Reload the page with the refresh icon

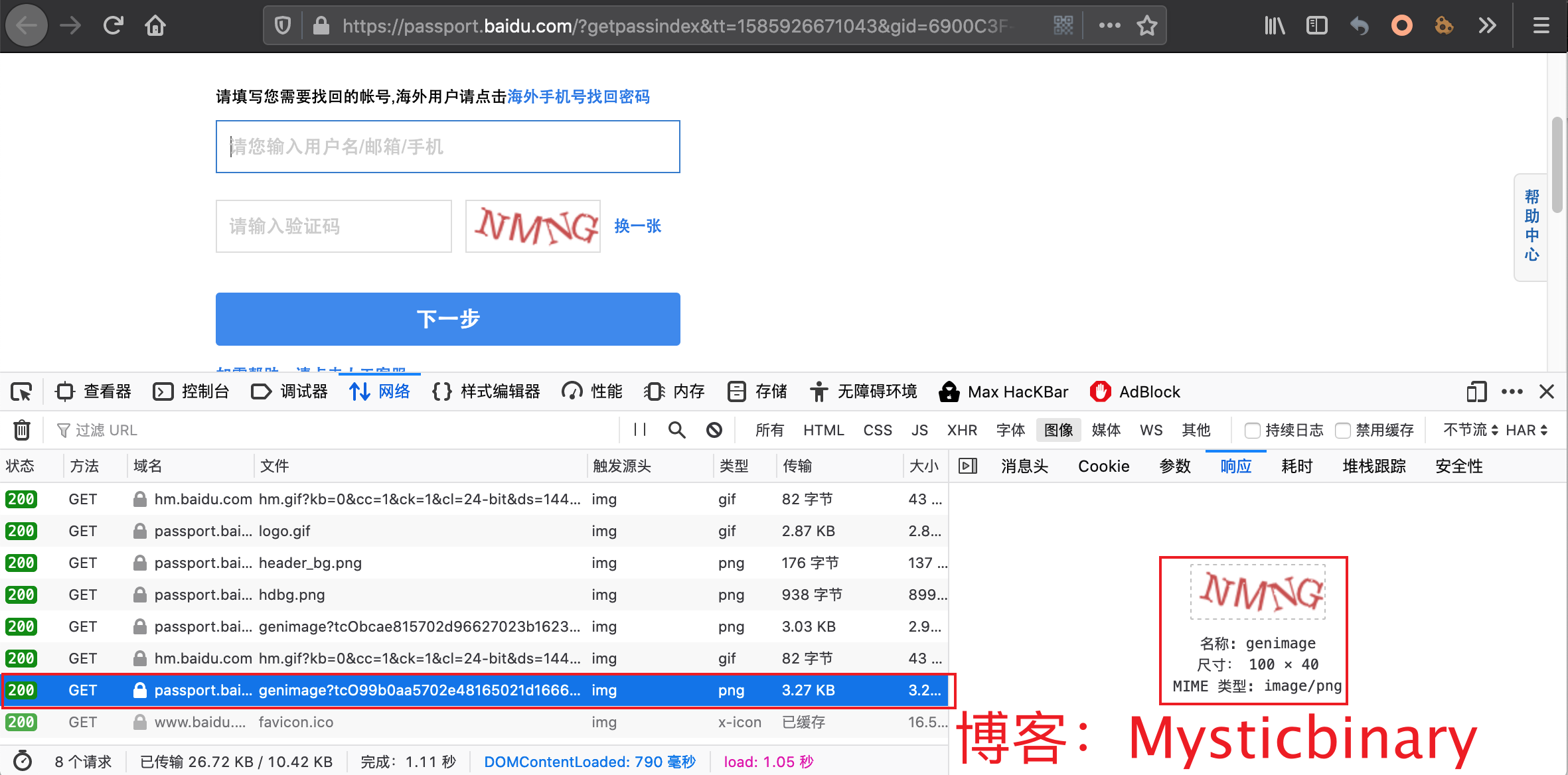point(114,26)
